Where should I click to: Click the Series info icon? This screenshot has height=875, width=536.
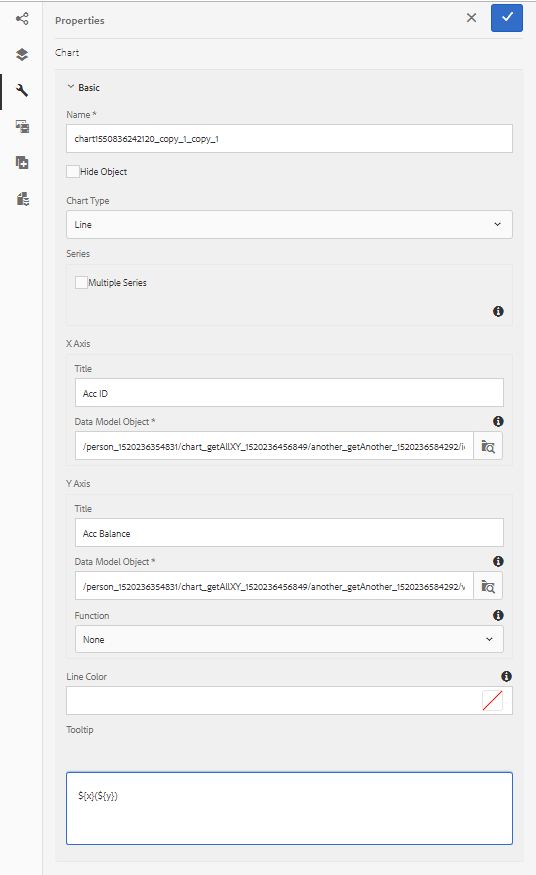(x=498, y=311)
